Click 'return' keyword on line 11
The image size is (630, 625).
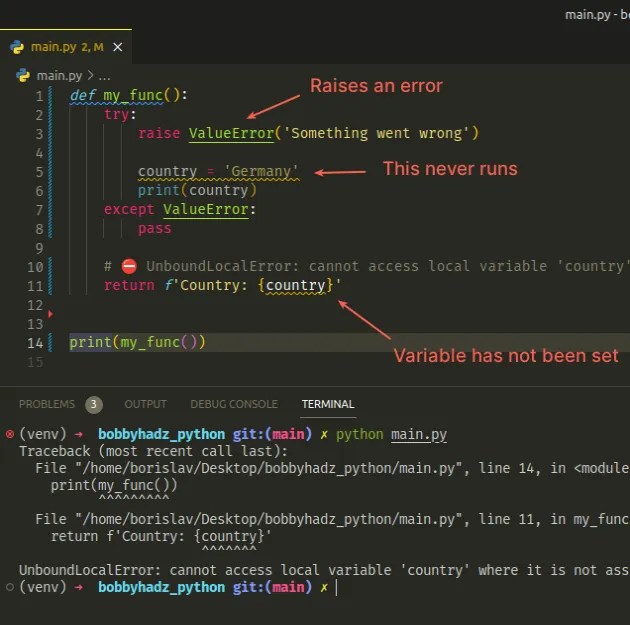(129, 286)
